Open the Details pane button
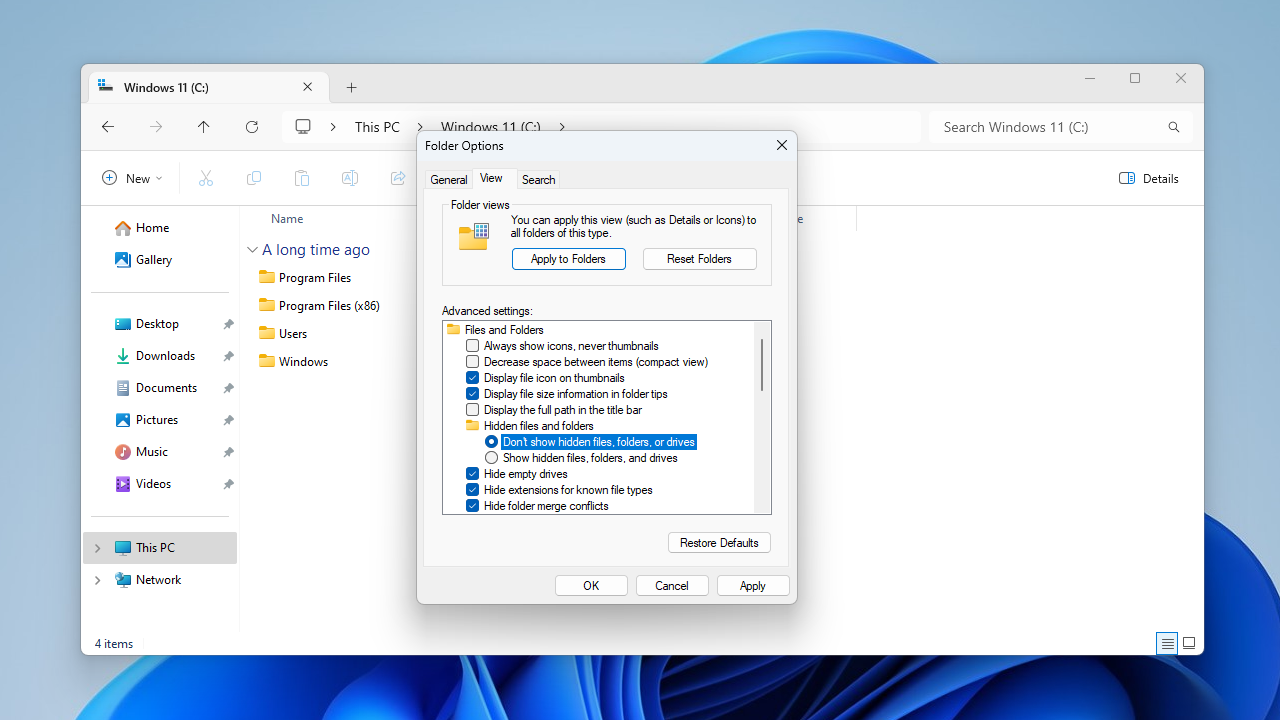1280x720 pixels. click(1149, 178)
